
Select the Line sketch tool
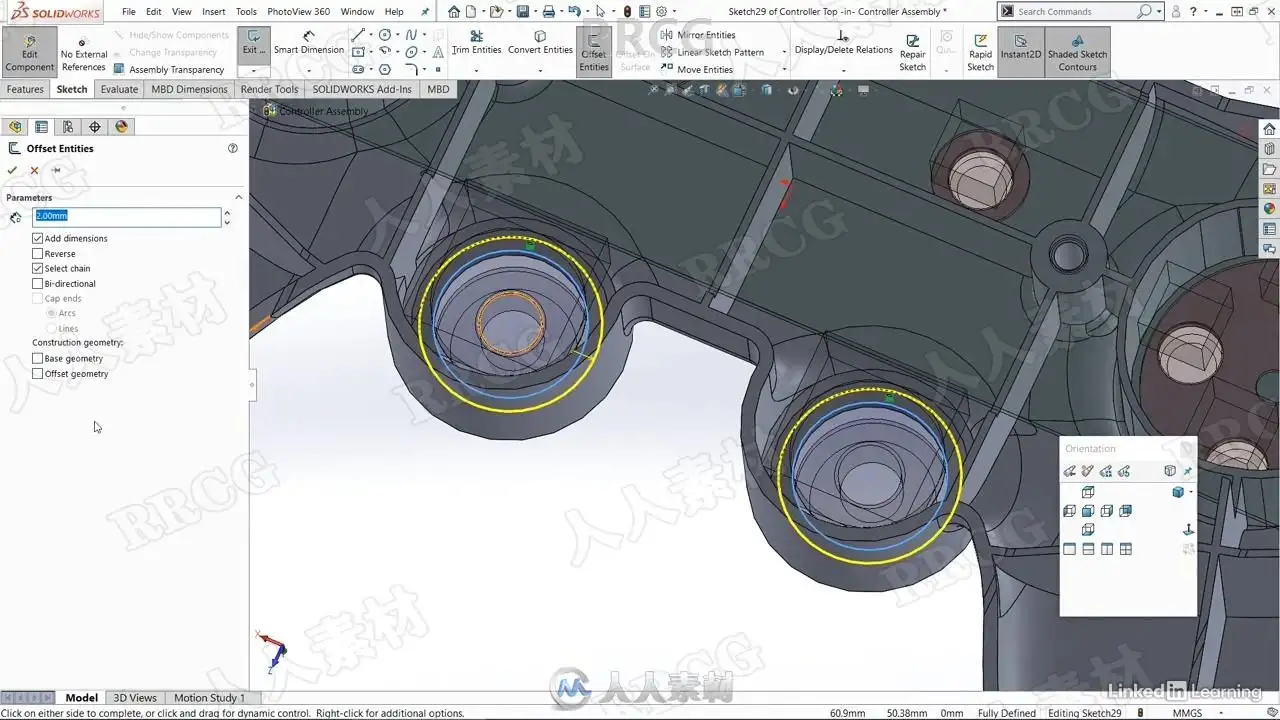coord(358,35)
